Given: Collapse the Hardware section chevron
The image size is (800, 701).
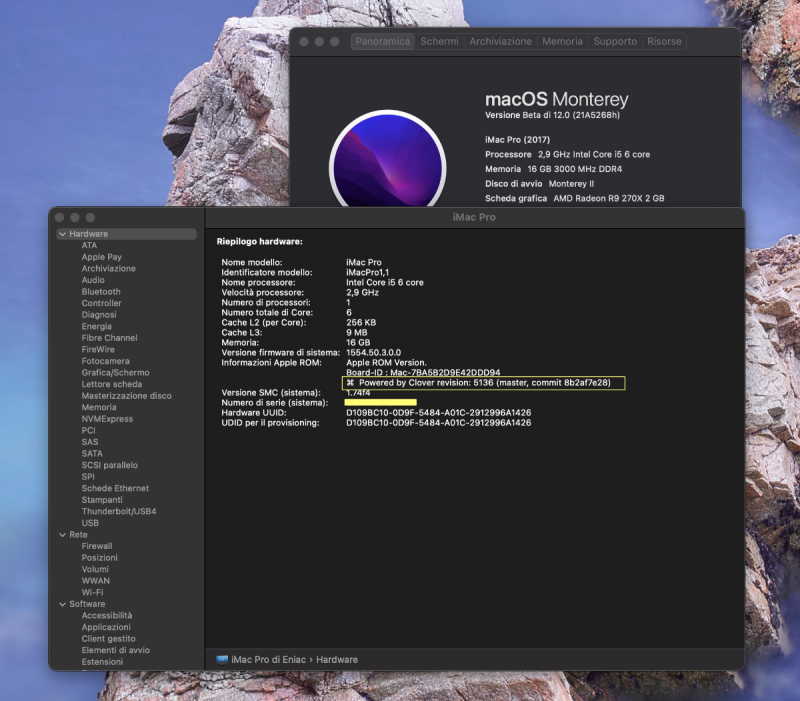Looking at the screenshot, I should pos(62,234).
